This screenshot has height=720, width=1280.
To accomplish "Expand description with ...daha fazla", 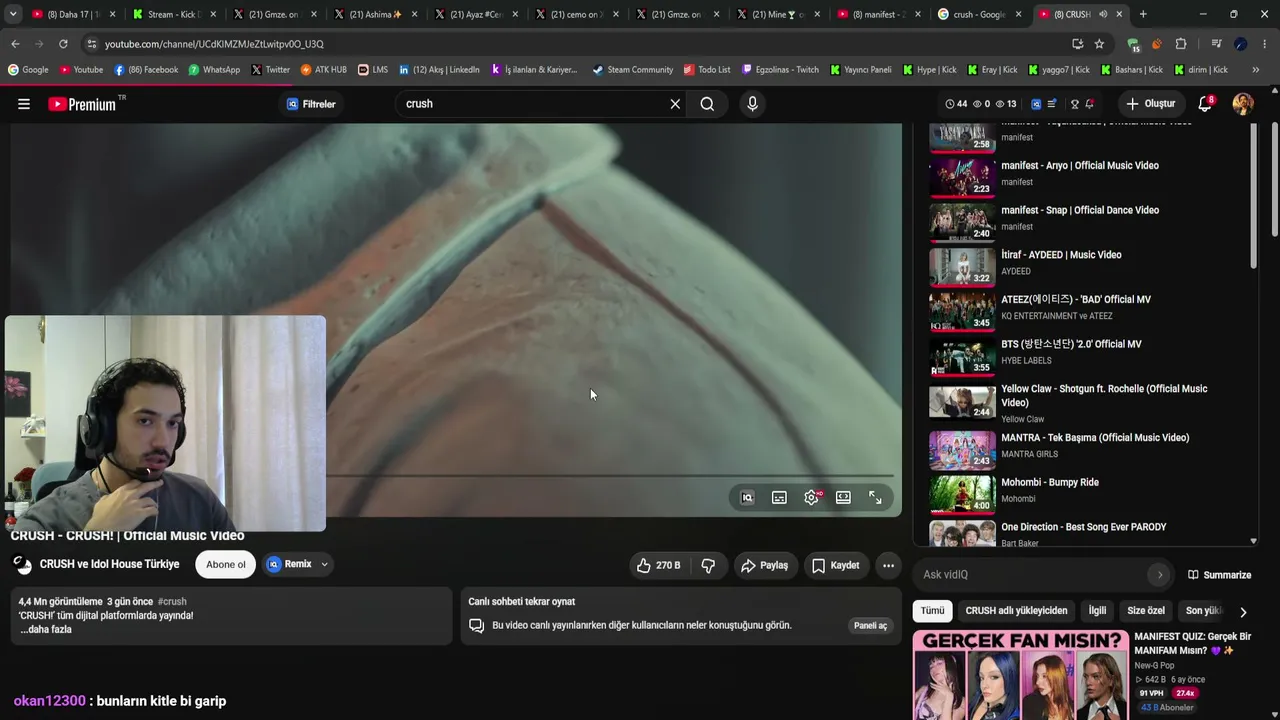I will click(46, 630).
